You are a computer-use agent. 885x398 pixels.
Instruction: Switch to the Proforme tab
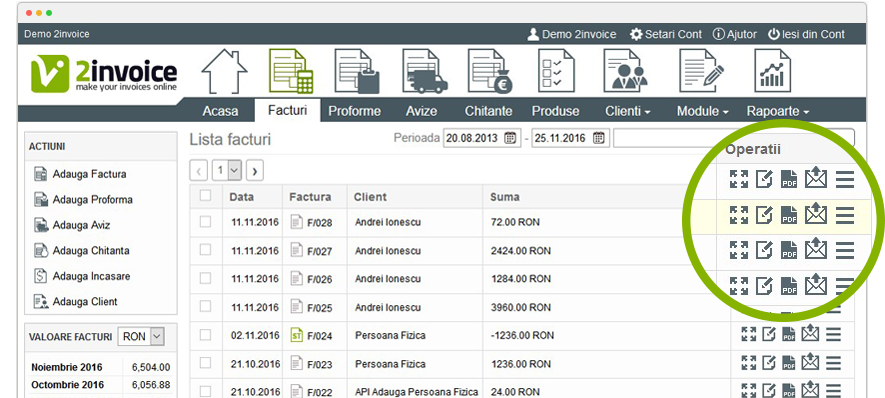pos(354,111)
